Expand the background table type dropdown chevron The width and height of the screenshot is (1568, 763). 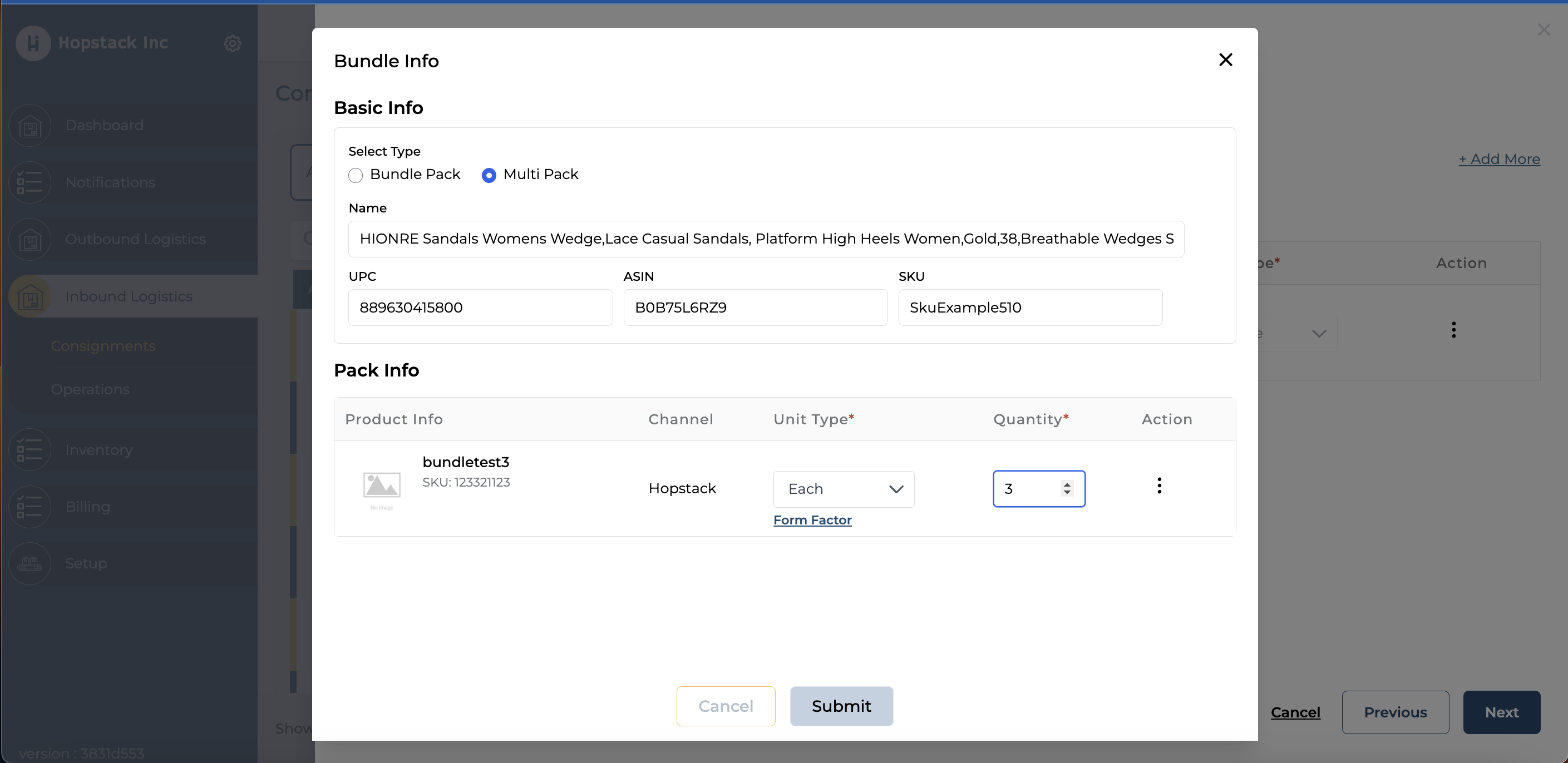pyautogui.click(x=1318, y=334)
